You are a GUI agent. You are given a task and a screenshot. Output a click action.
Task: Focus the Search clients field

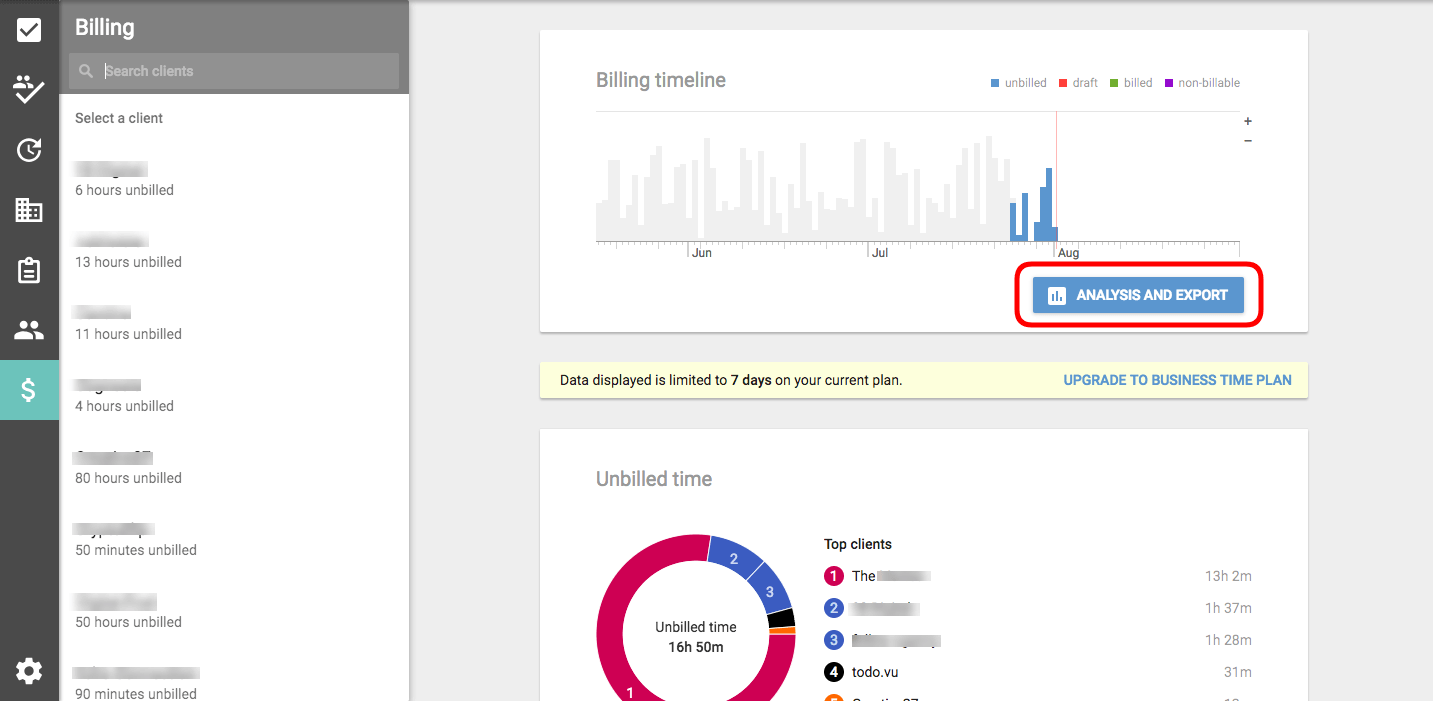click(234, 71)
